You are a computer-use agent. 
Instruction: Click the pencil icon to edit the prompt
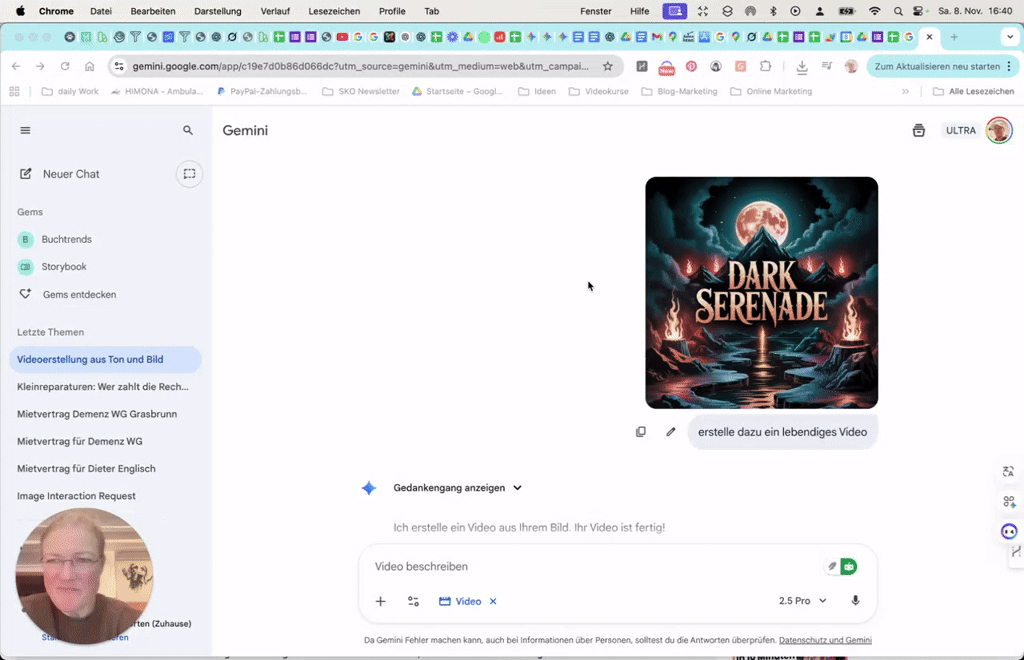[x=670, y=431]
